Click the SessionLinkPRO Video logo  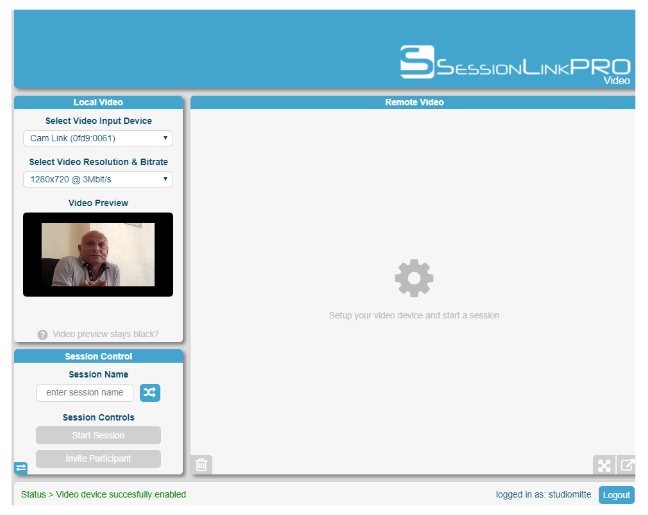coord(515,62)
